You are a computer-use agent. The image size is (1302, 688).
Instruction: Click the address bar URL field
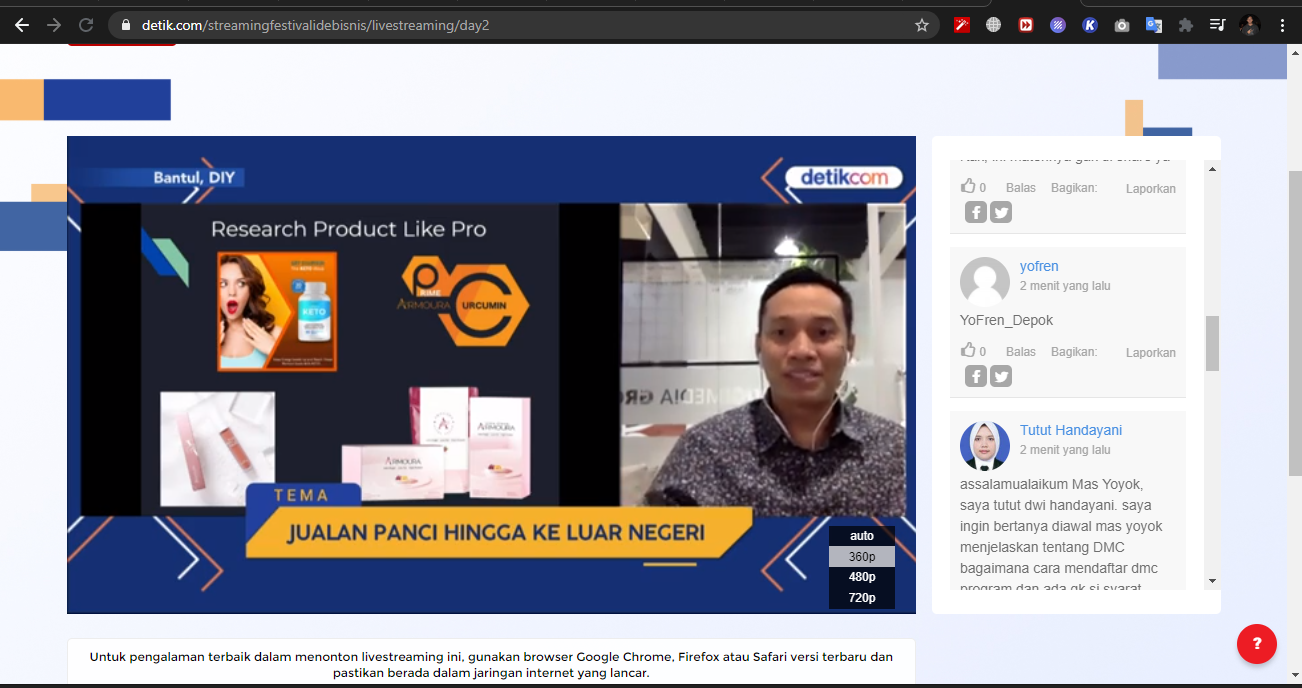500,25
